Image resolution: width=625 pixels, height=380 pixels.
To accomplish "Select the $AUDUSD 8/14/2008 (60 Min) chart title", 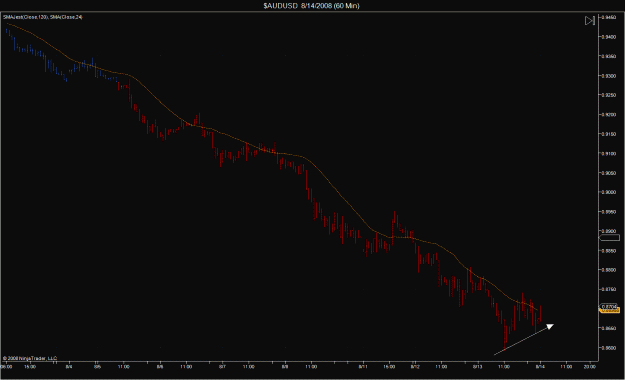I will tap(311, 6).
